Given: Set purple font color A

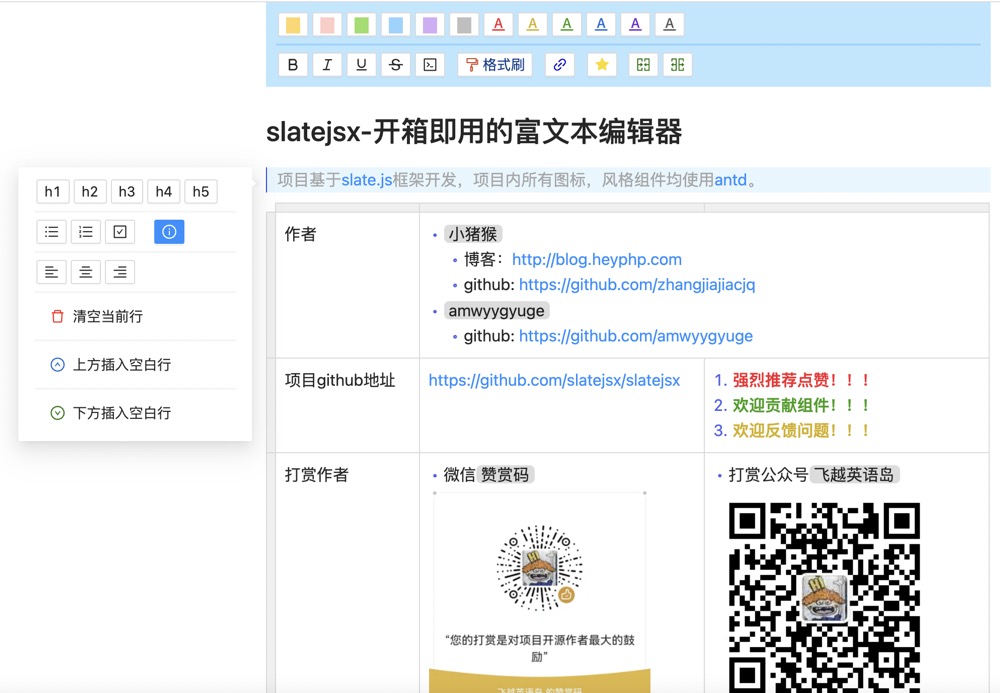Looking at the screenshot, I should [635, 24].
